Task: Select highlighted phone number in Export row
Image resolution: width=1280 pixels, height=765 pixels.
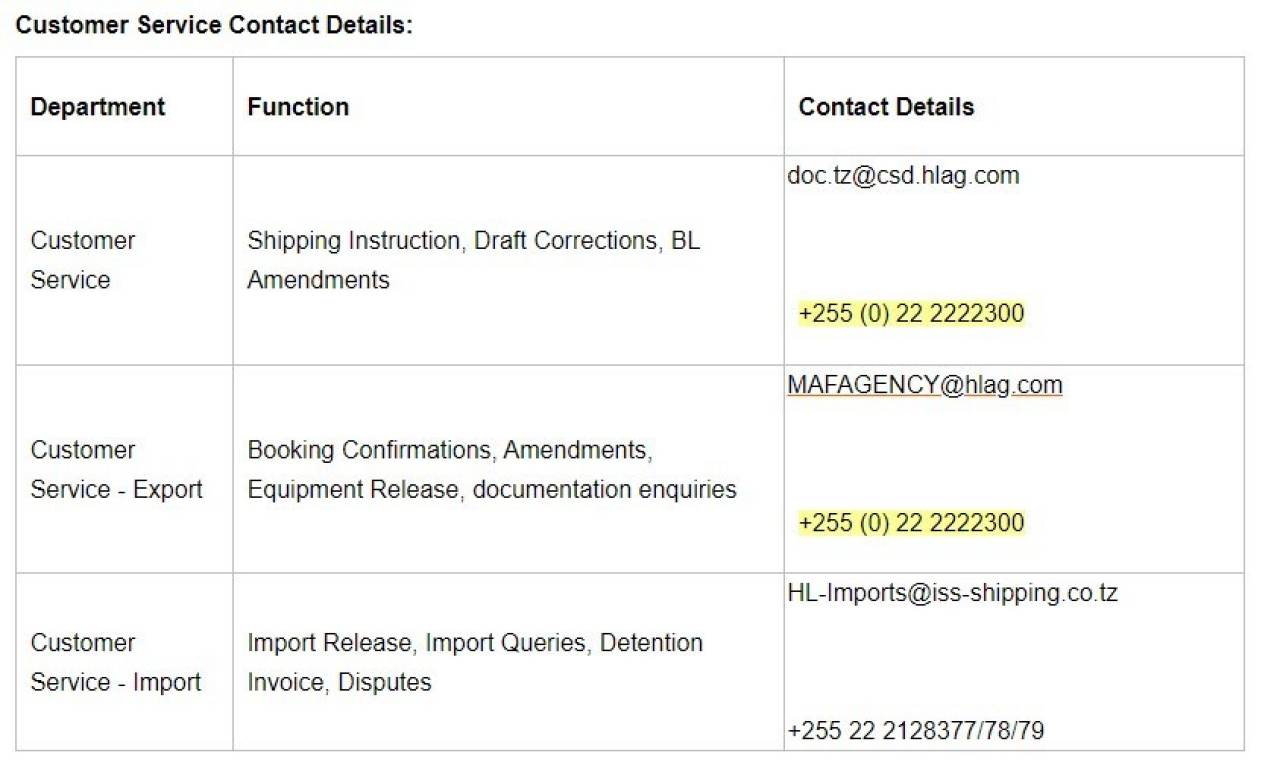Action: tap(912, 523)
